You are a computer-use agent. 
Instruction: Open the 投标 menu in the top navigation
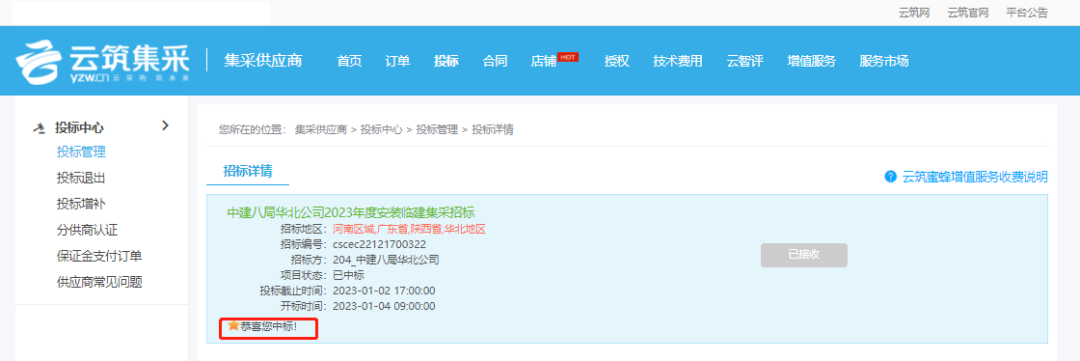[446, 61]
